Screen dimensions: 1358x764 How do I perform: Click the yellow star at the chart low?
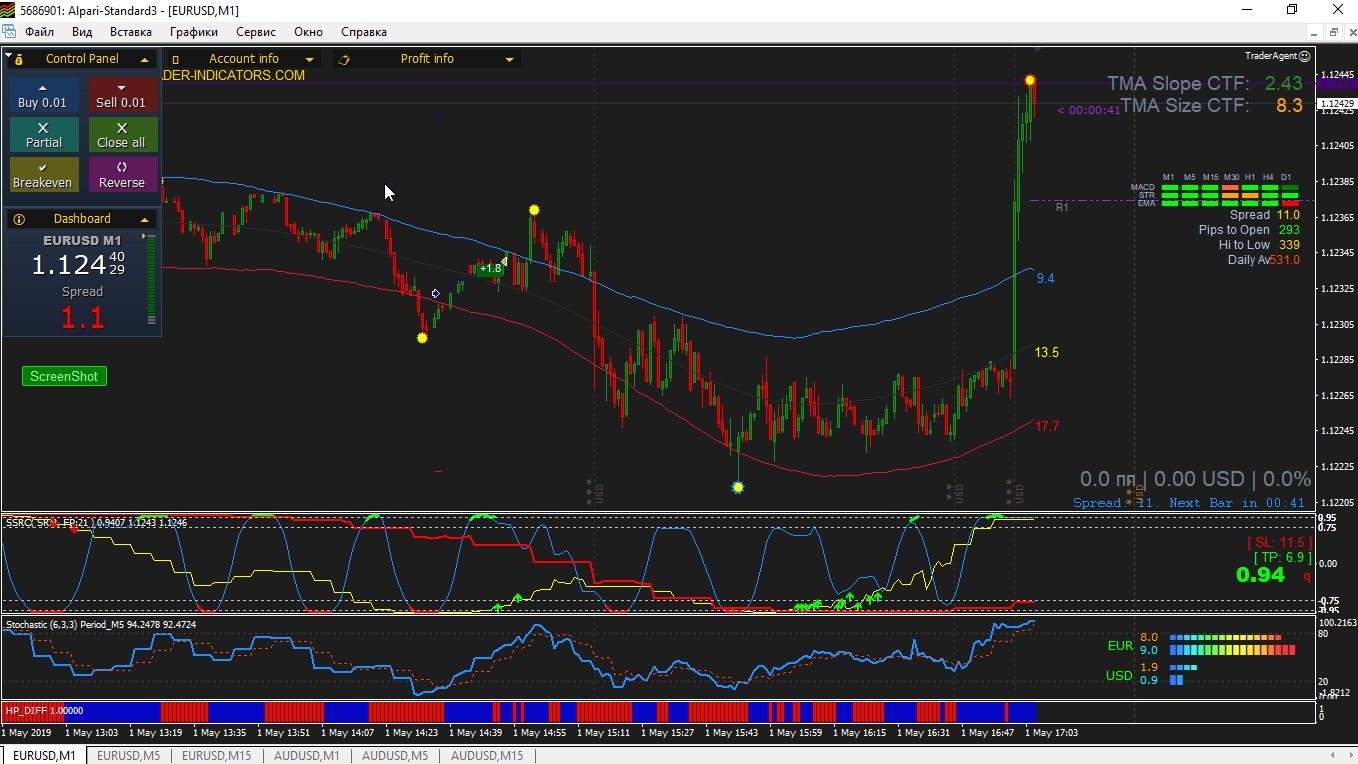click(x=738, y=487)
